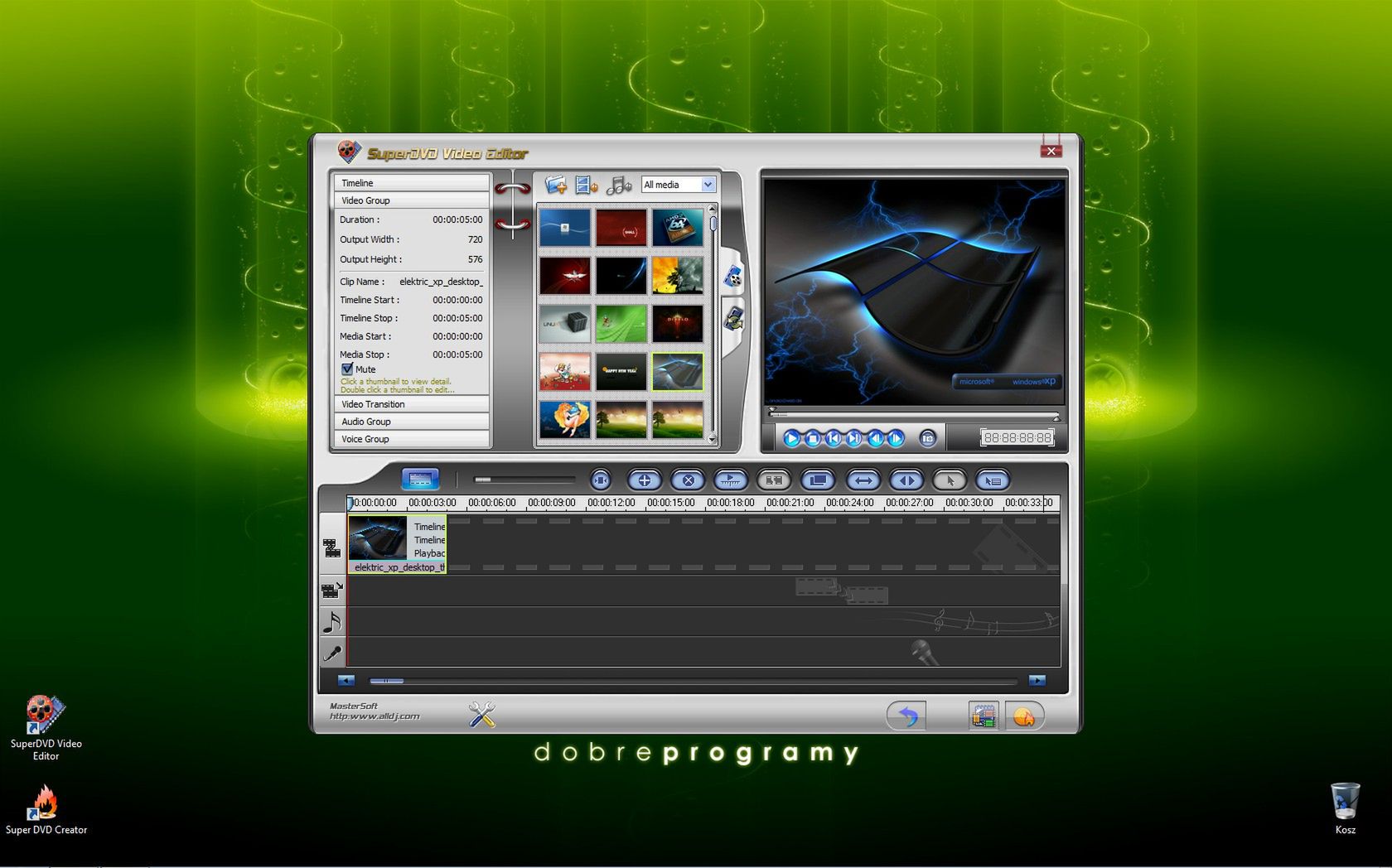Image resolution: width=1392 pixels, height=868 pixels.
Task: Step one frame backward in preview
Action: pyautogui.click(x=875, y=438)
